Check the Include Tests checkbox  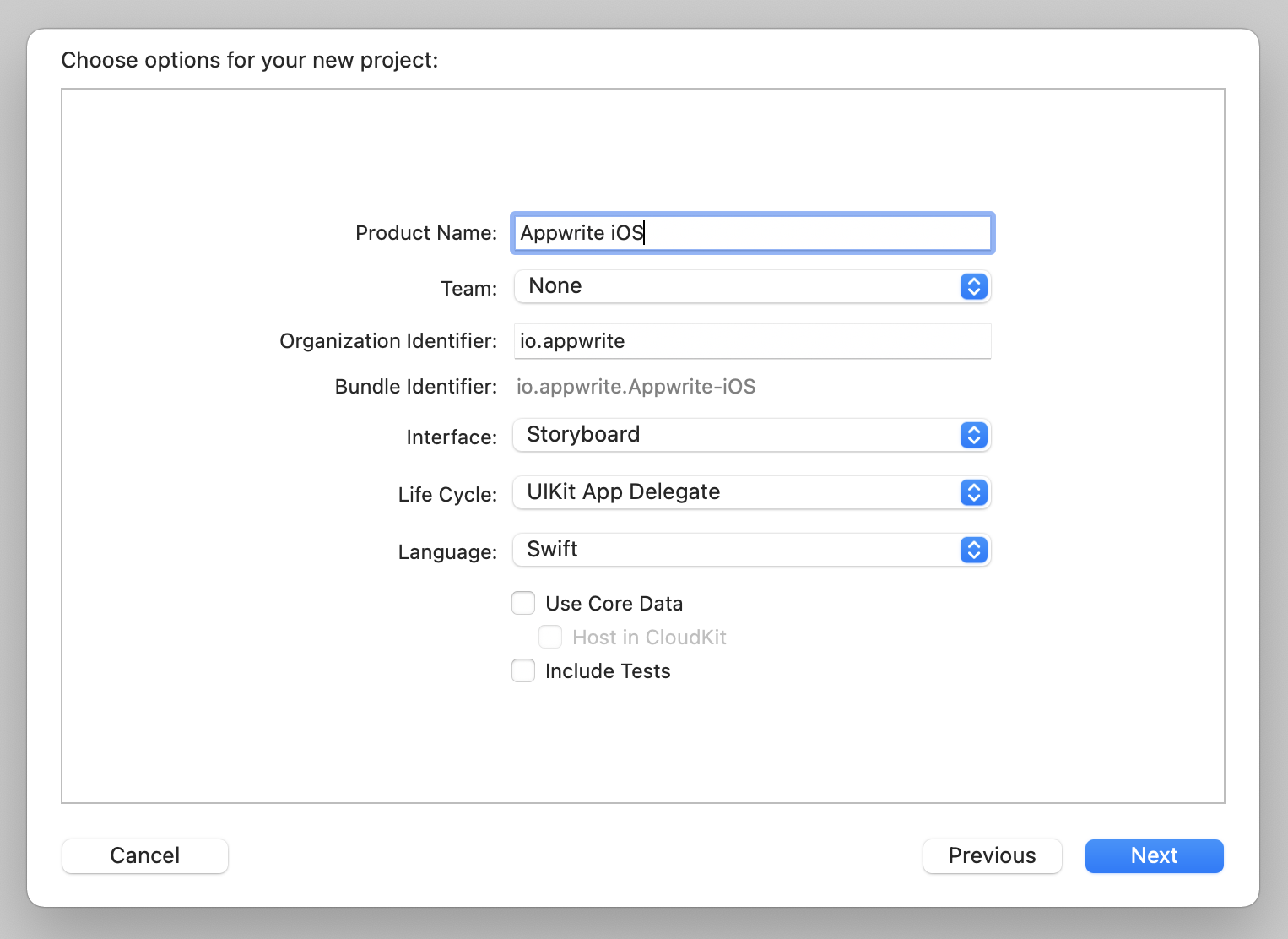point(523,670)
